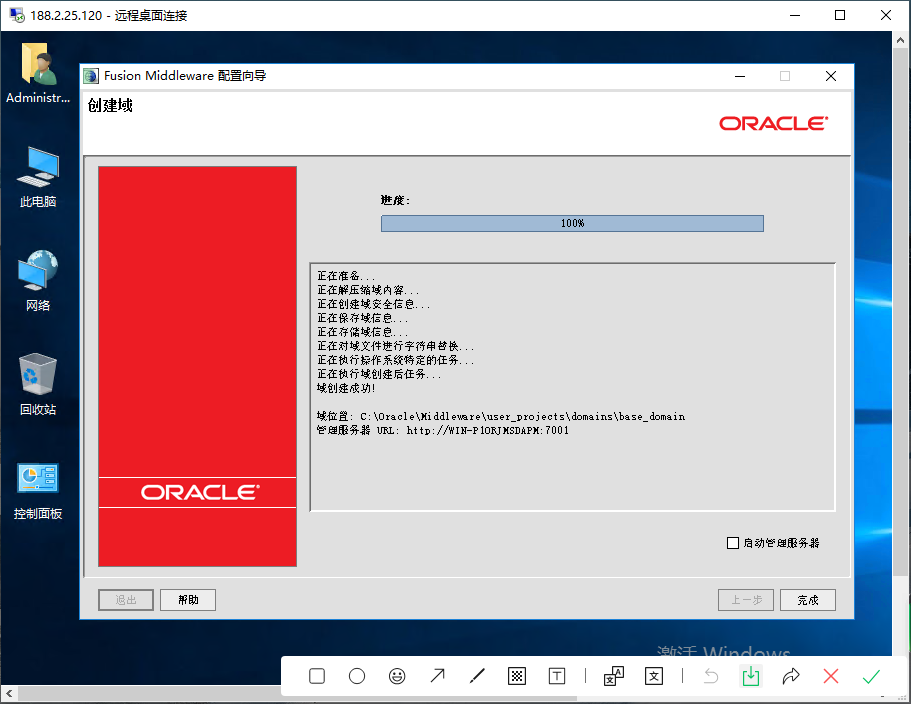
Task: Open the Administrator folder desktop icon
Action: (x=38, y=73)
